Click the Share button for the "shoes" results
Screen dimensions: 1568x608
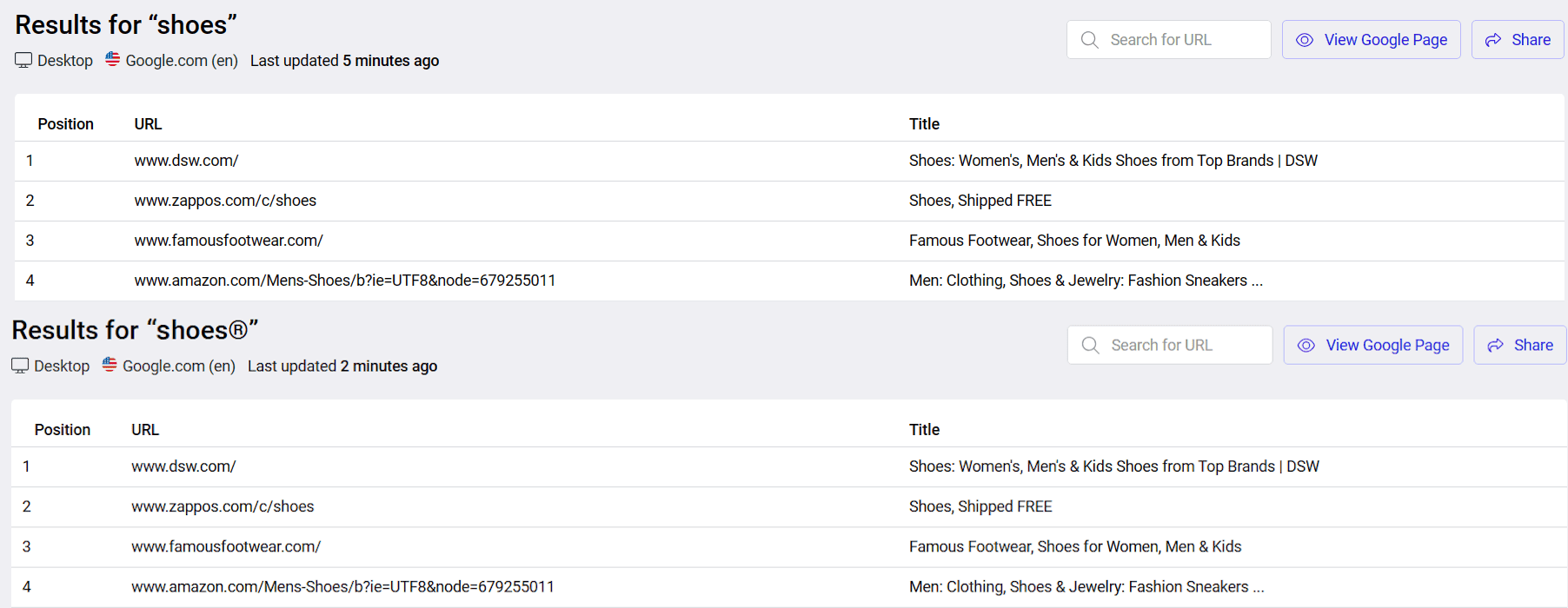pos(1518,40)
